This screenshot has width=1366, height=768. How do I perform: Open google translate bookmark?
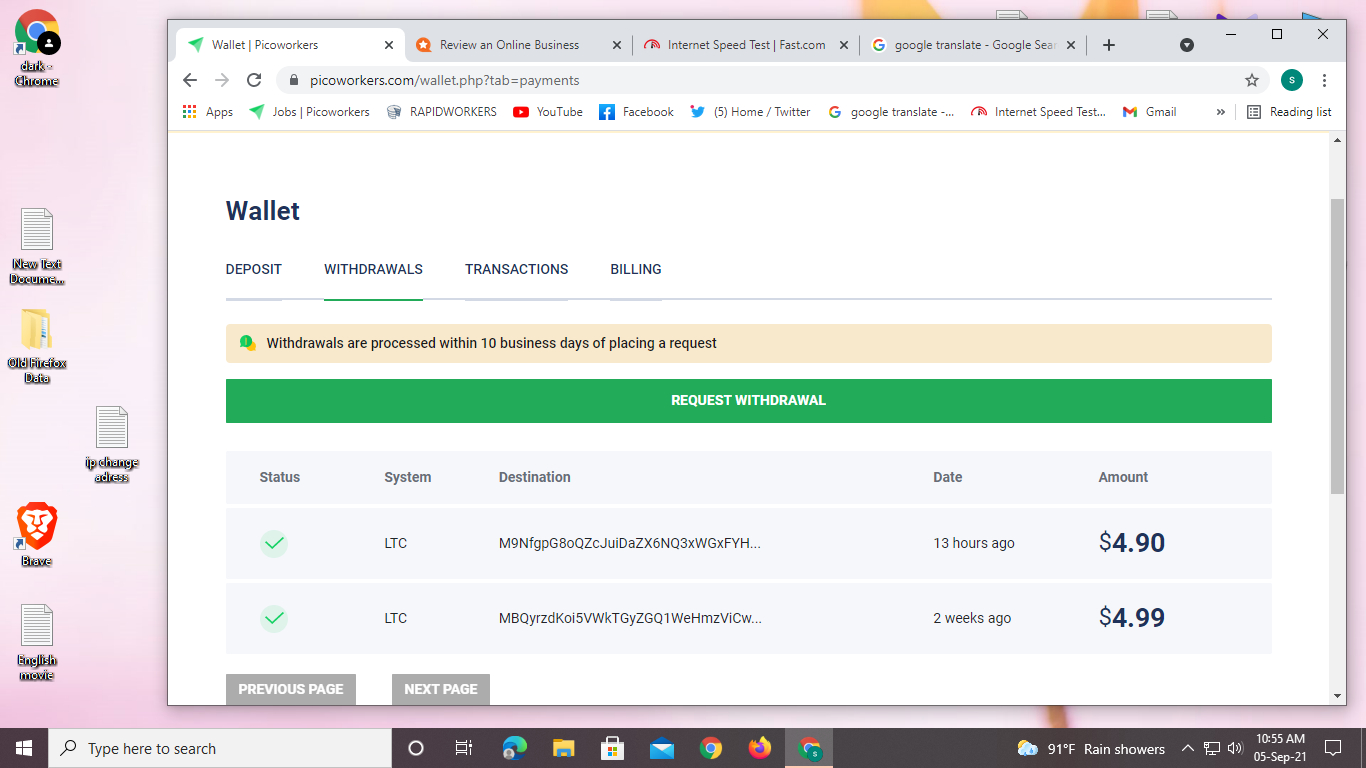(891, 112)
